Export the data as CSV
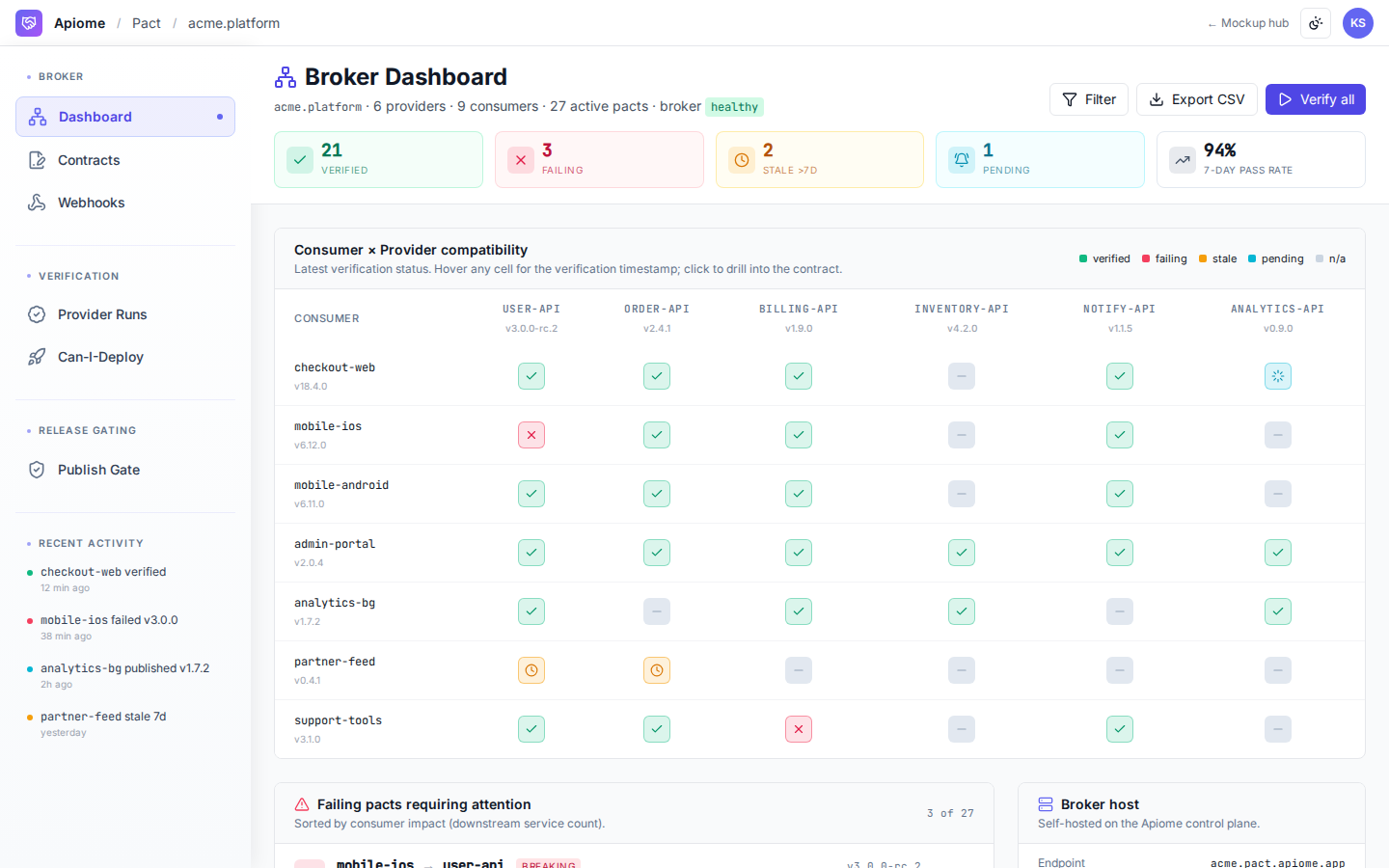This screenshot has height=868, width=1389. (1197, 99)
